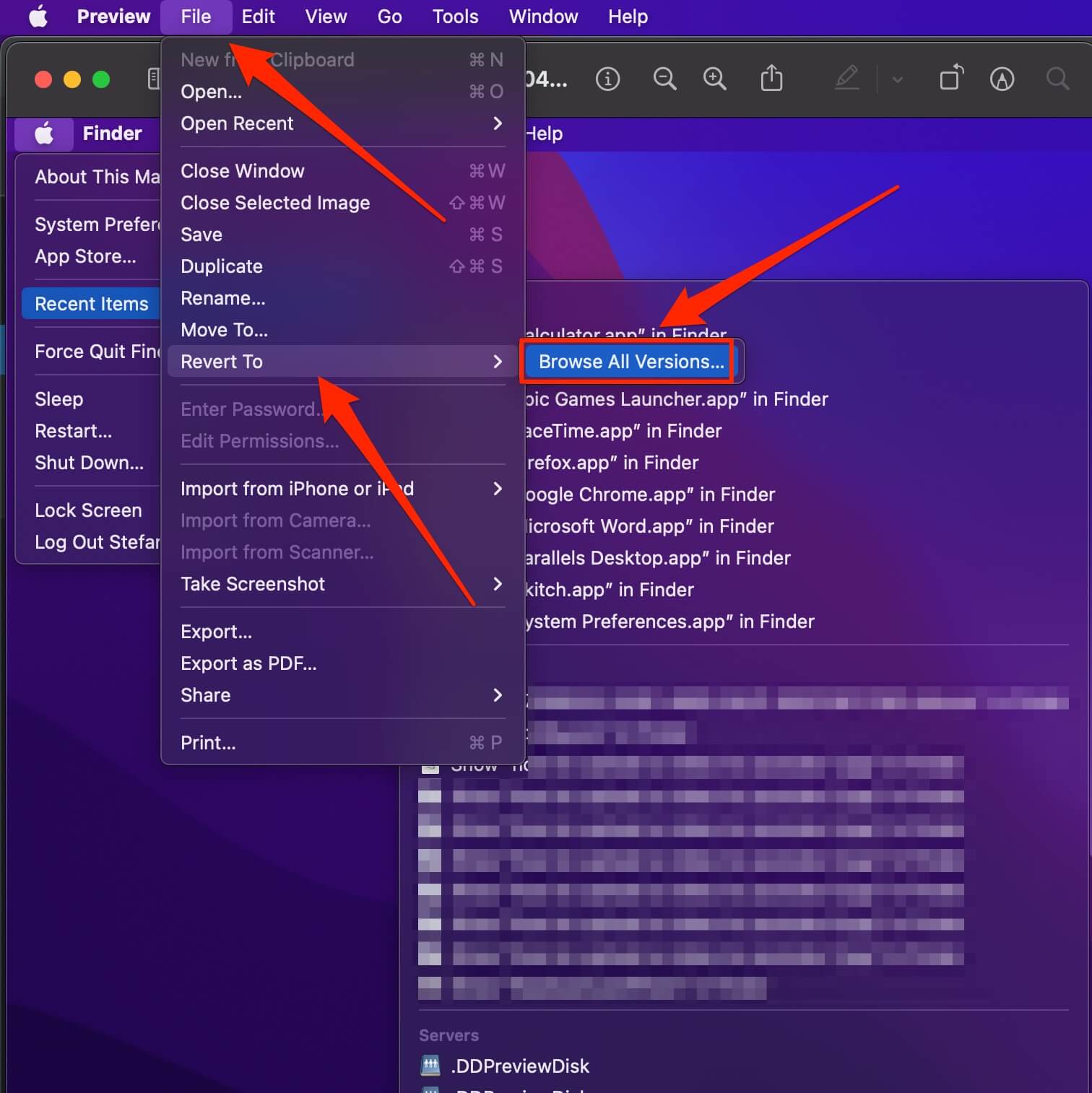1092x1093 pixels.
Task: Choose Export… from the File menu
Action: (342, 632)
